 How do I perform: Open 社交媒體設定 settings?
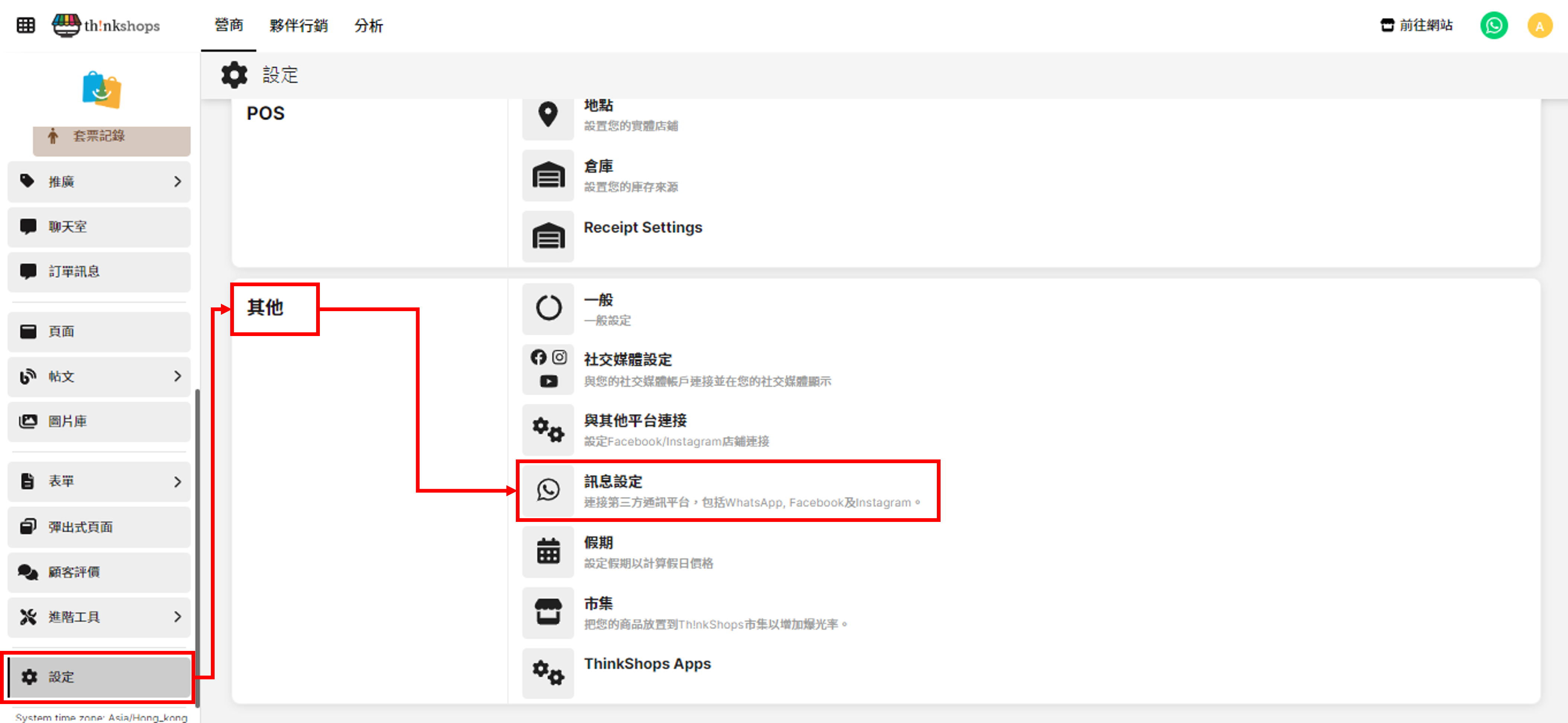pos(627,360)
